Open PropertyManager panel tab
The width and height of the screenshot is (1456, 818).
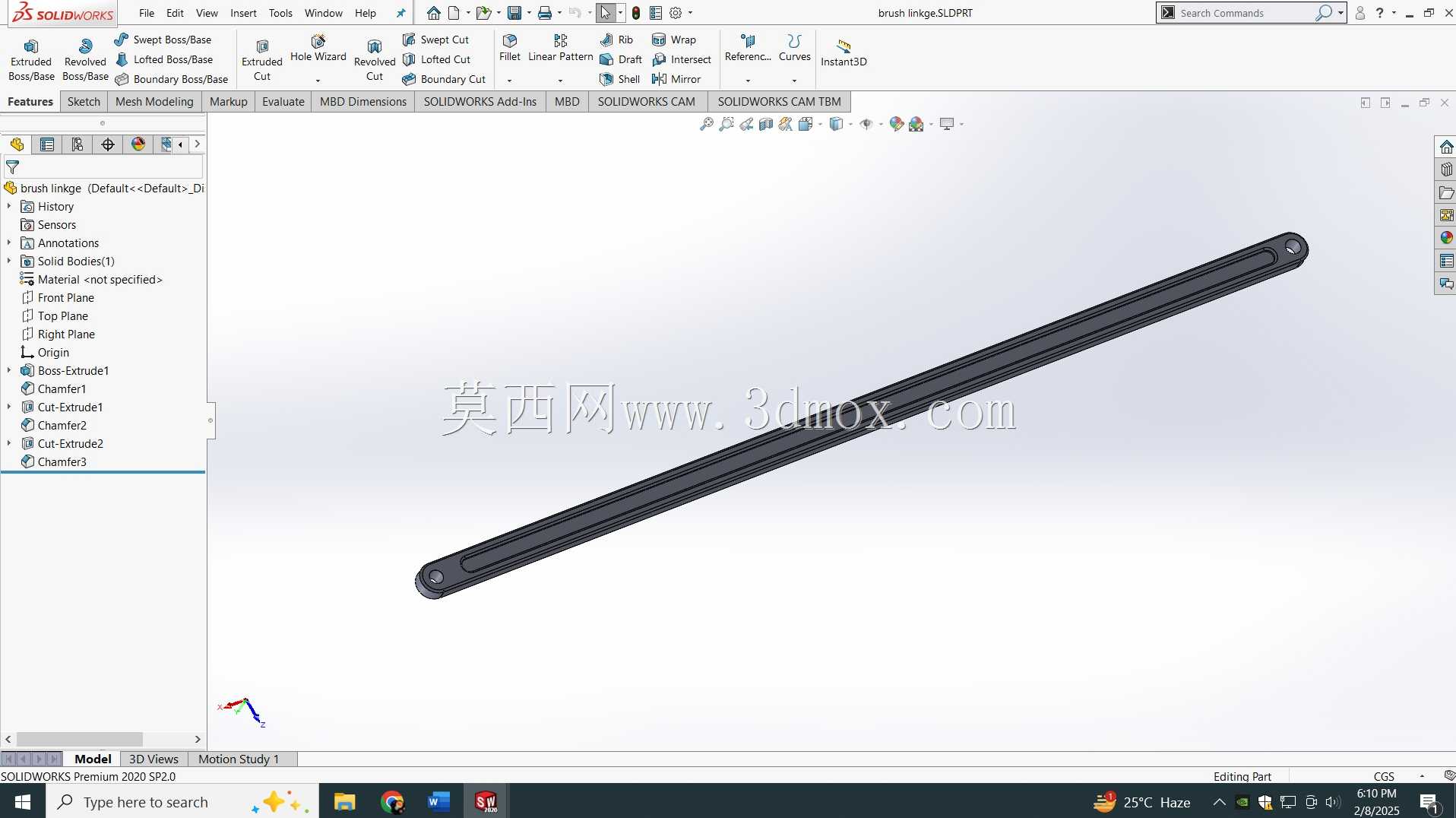point(47,144)
